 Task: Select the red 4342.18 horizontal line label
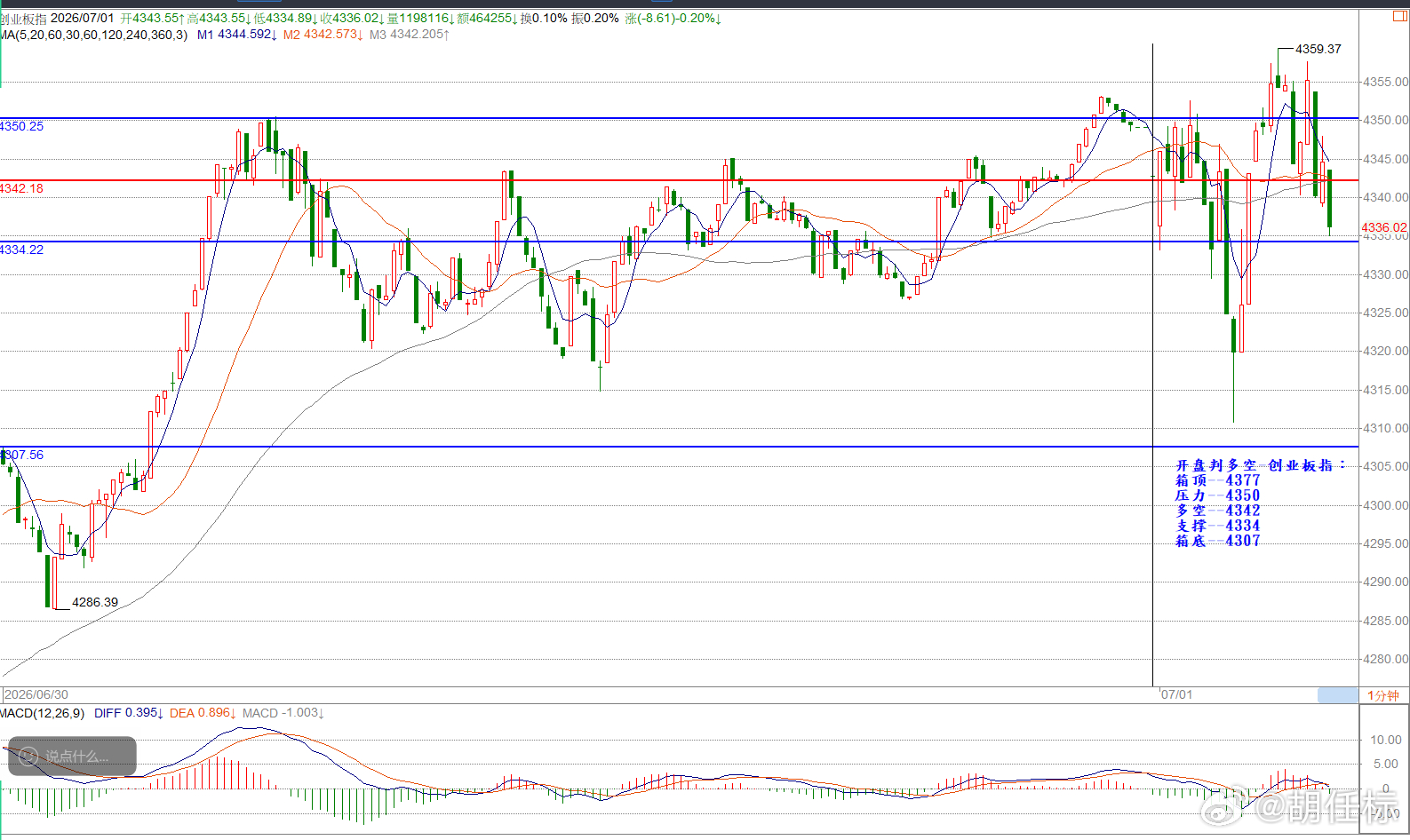pyautogui.click(x=21, y=188)
